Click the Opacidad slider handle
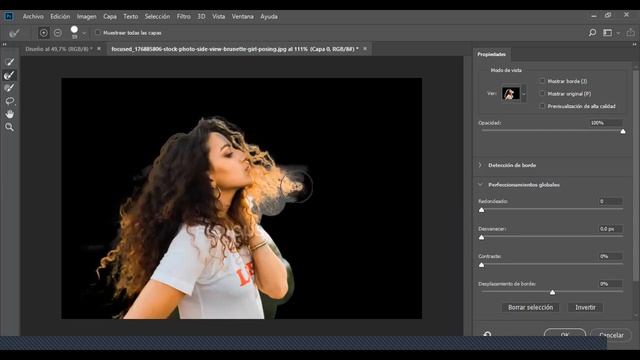640x360 pixels. (623, 131)
